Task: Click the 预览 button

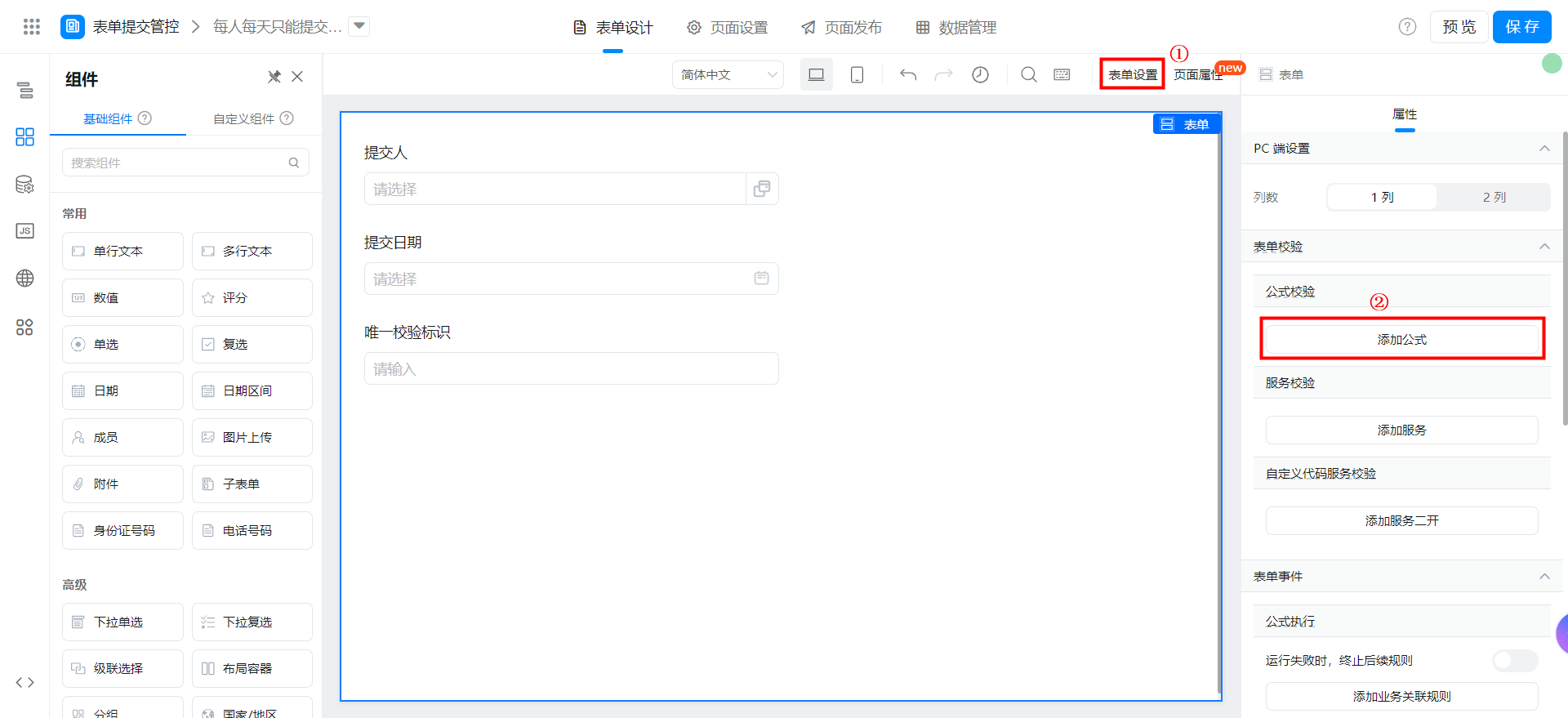Action: point(1459,27)
